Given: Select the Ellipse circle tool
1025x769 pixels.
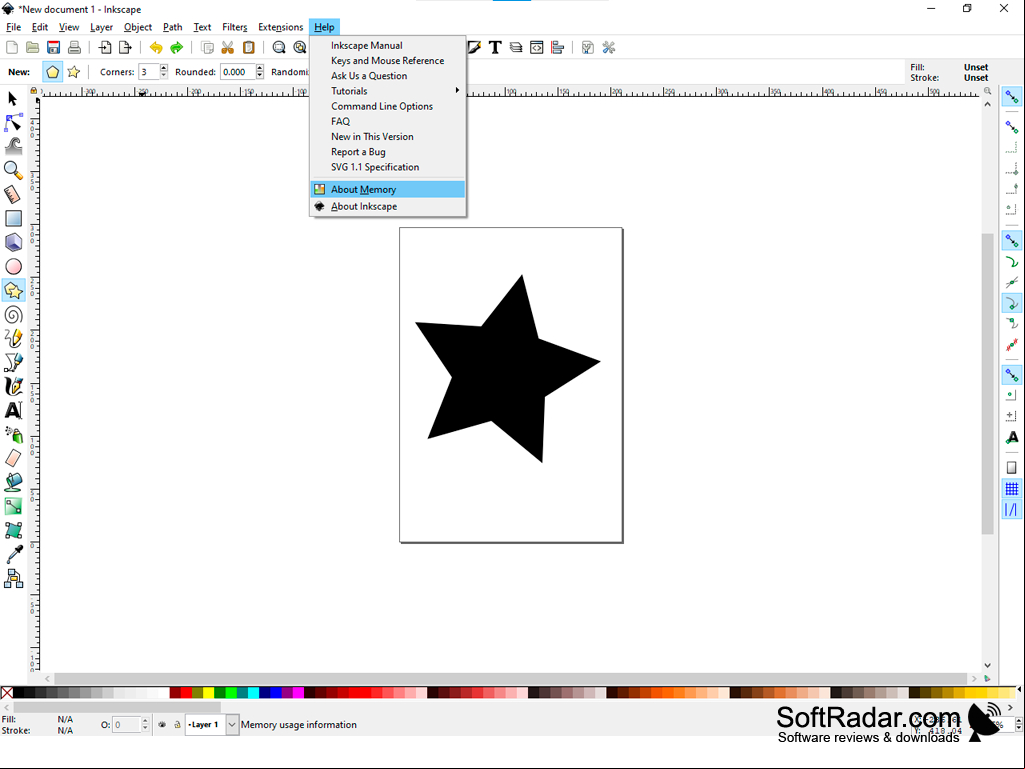Looking at the screenshot, I should click(x=13, y=267).
